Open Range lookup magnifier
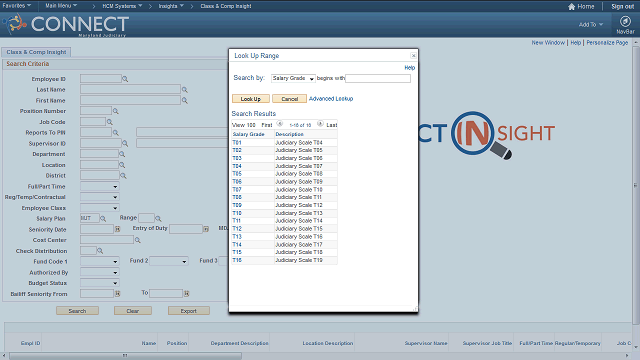 (158, 219)
